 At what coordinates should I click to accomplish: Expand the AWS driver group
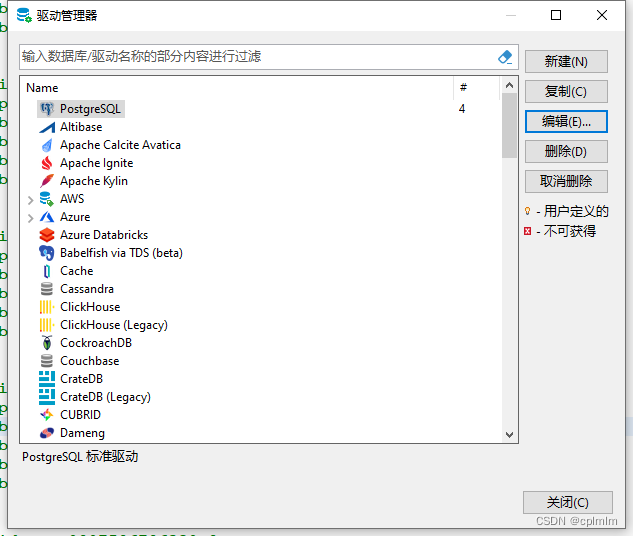pos(30,200)
